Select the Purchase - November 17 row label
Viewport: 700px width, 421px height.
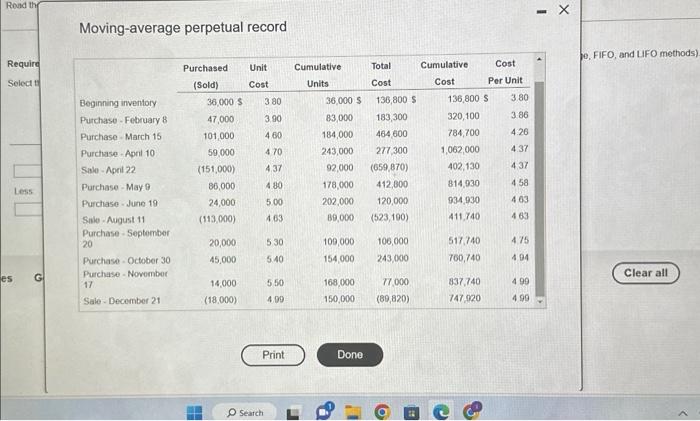point(125,279)
